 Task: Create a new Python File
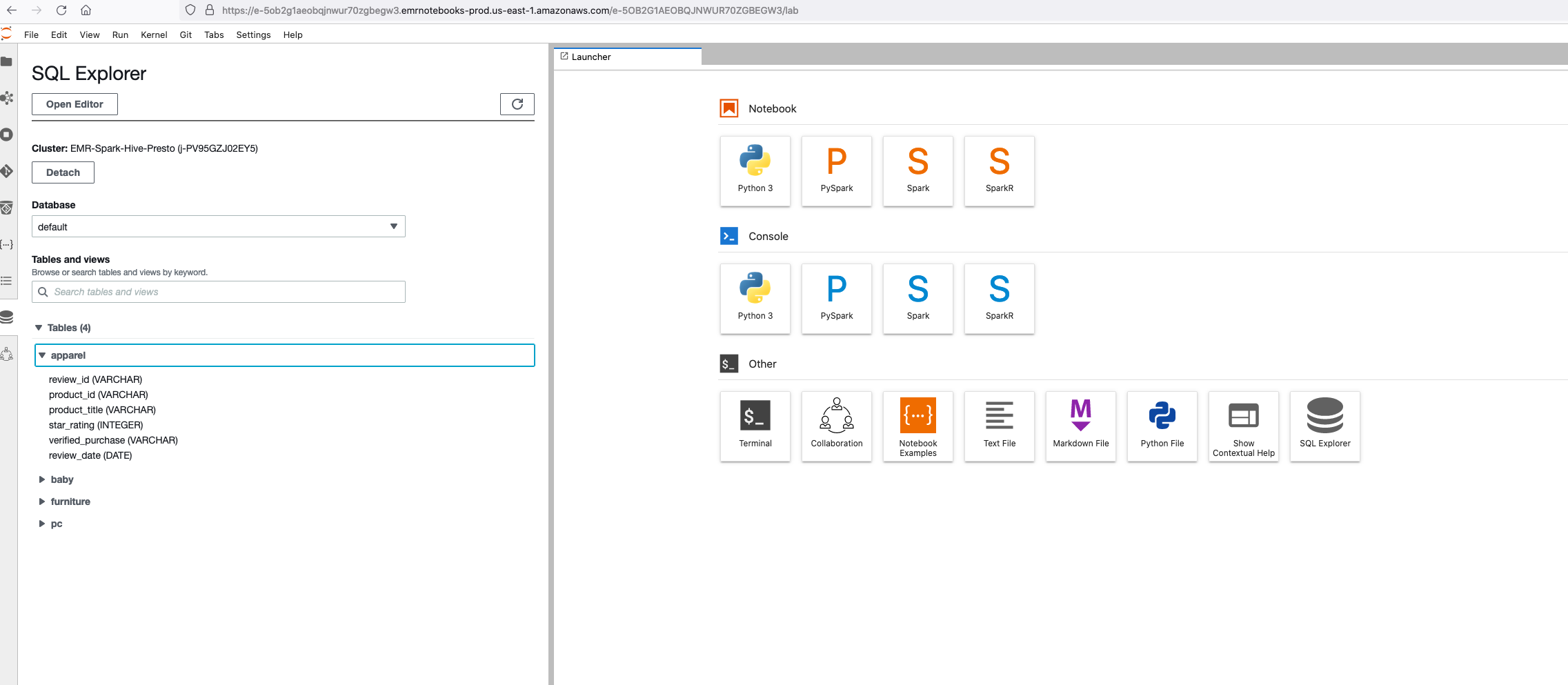pyautogui.click(x=1162, y=426)
